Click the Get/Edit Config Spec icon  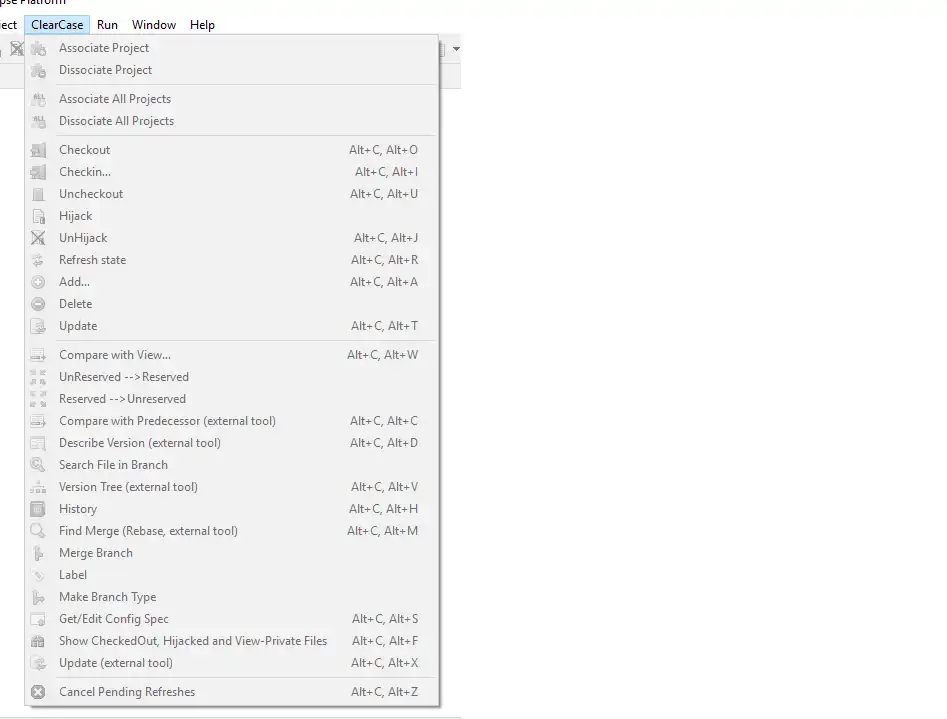coord(38,619)
